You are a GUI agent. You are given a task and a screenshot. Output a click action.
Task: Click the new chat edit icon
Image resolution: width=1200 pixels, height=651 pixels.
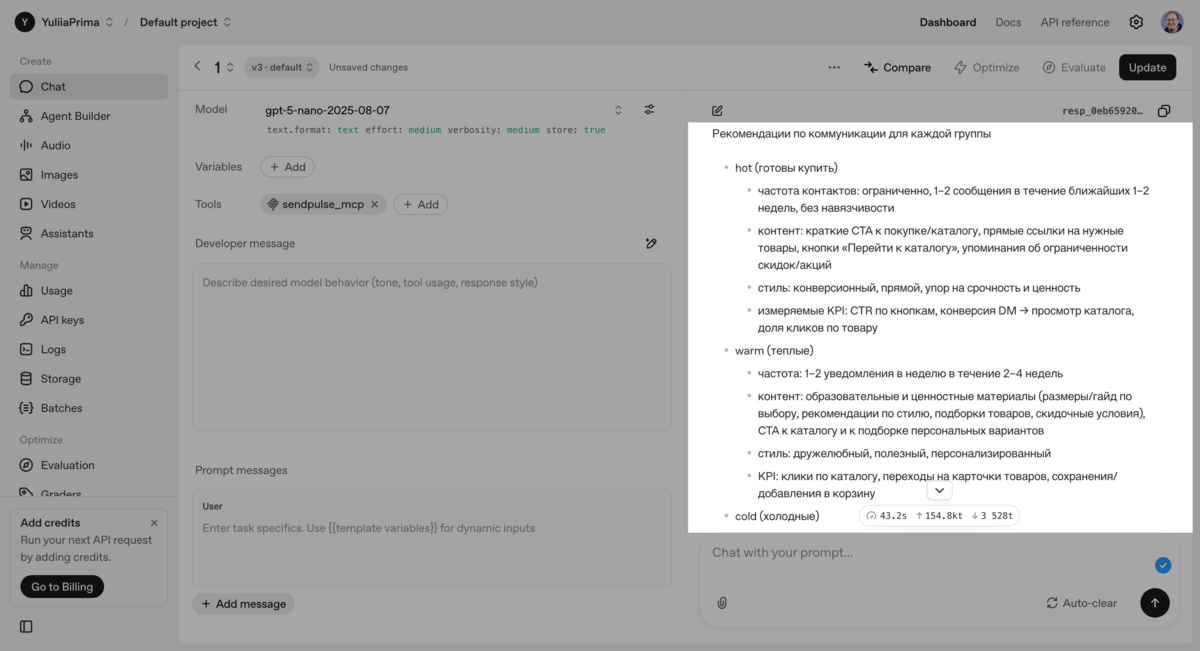coord(717,111)
